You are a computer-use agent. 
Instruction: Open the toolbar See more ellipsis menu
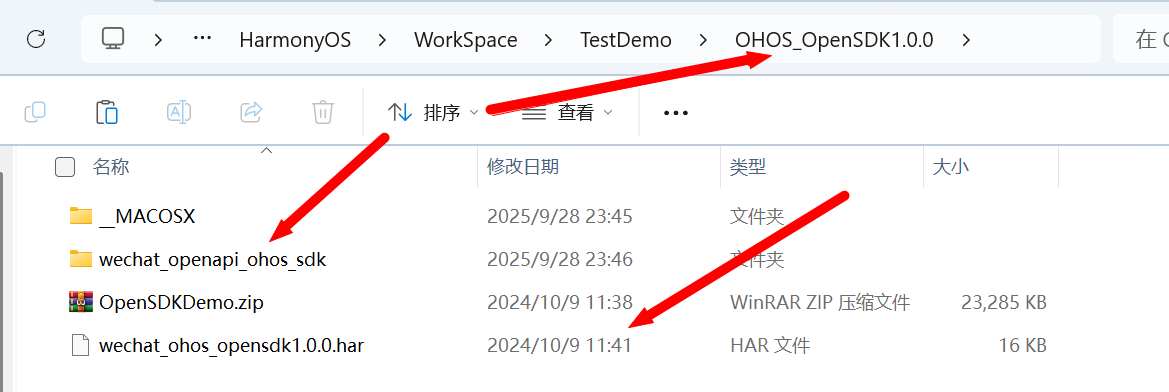click(675, 113)
